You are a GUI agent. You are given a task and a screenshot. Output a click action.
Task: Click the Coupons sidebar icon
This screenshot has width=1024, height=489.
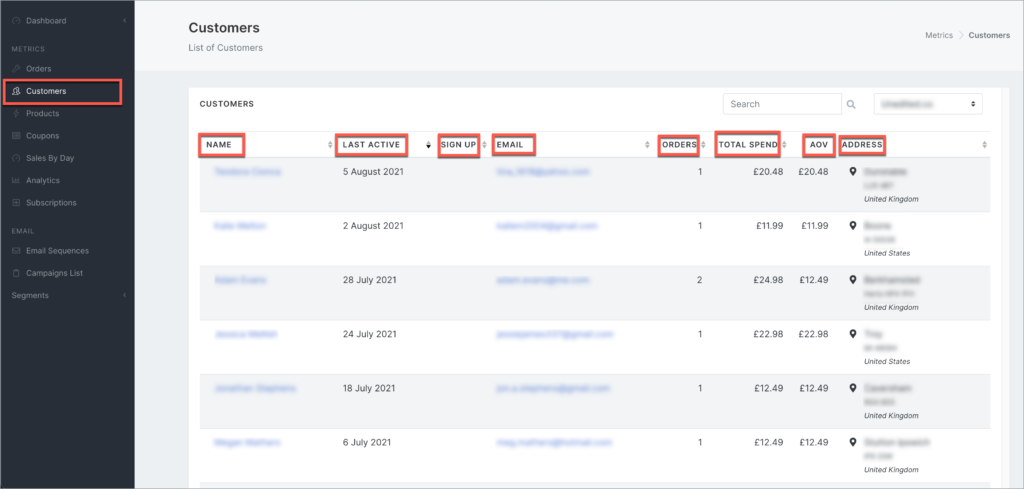tap(16, 136)
